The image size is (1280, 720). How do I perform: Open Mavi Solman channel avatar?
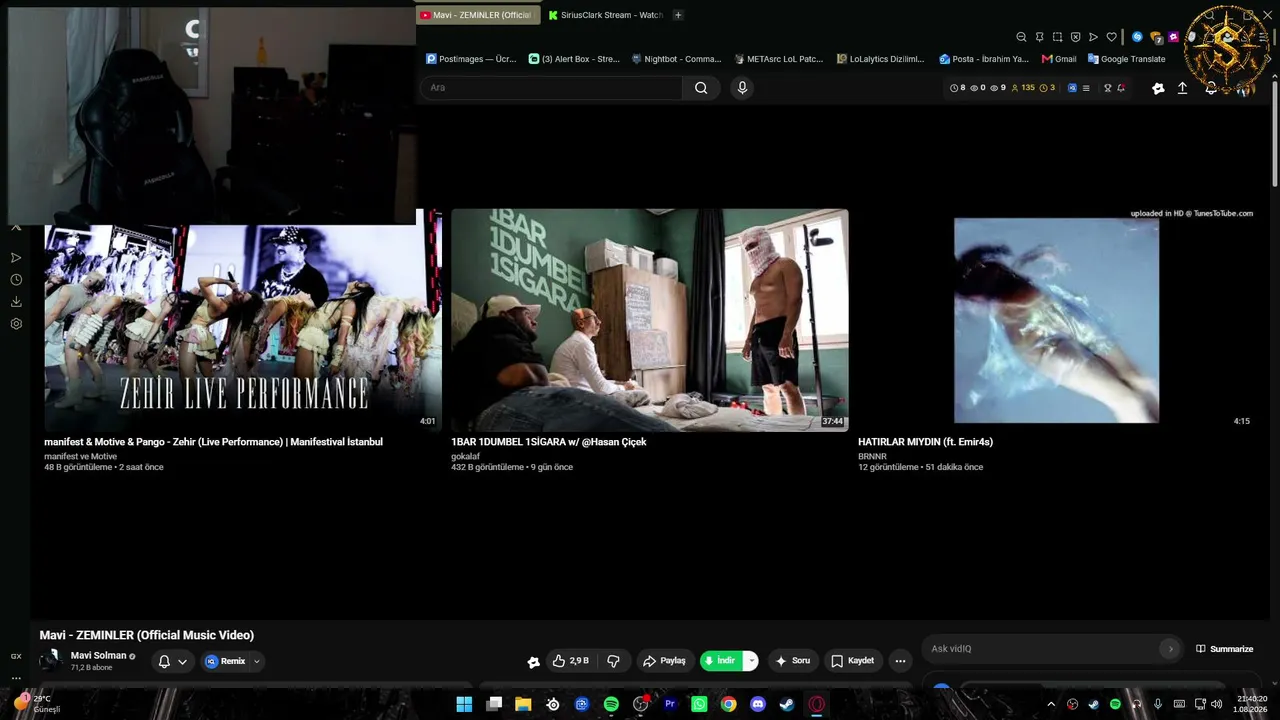50,661
